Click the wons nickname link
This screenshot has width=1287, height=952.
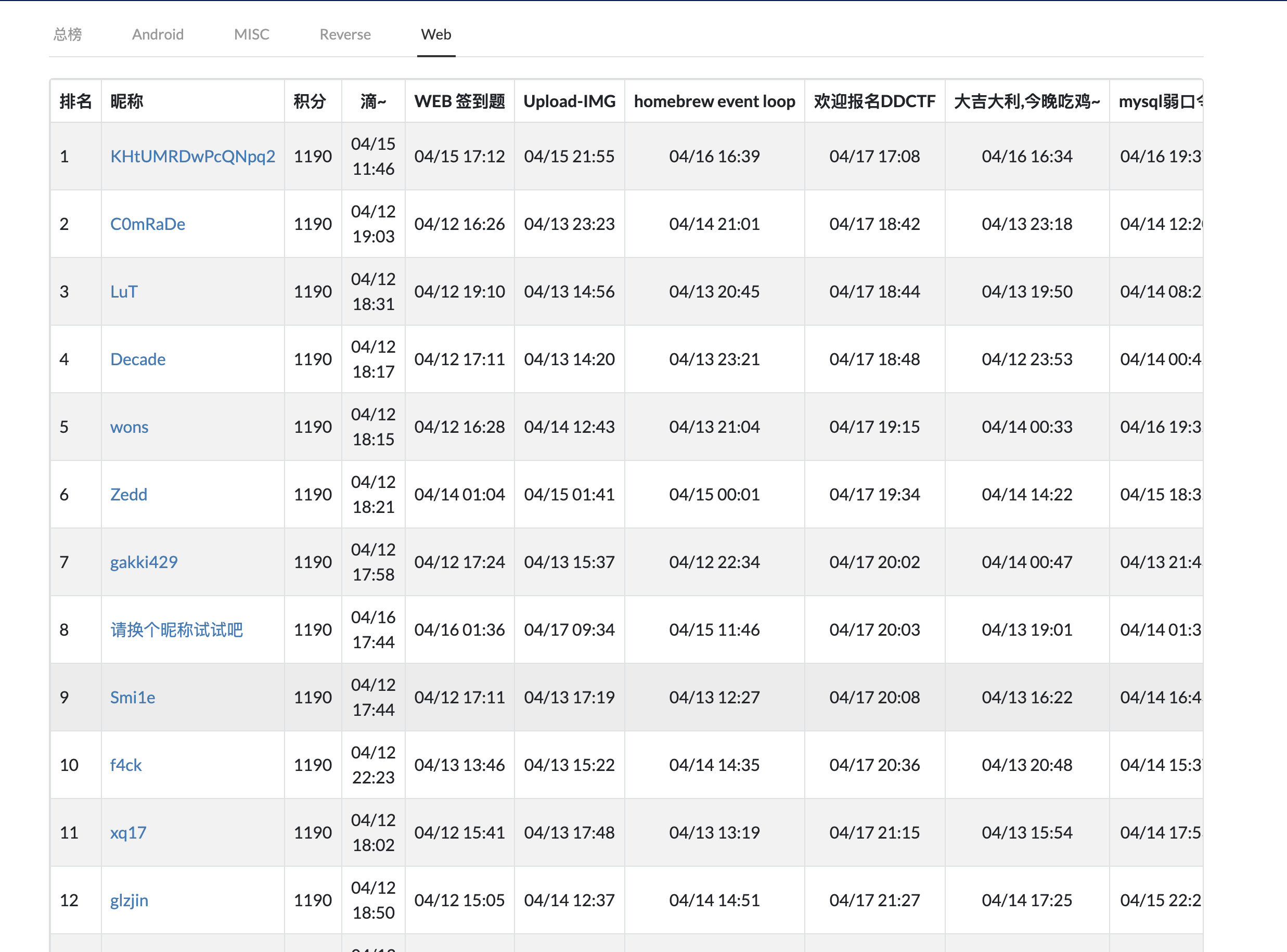coord(129,427)
